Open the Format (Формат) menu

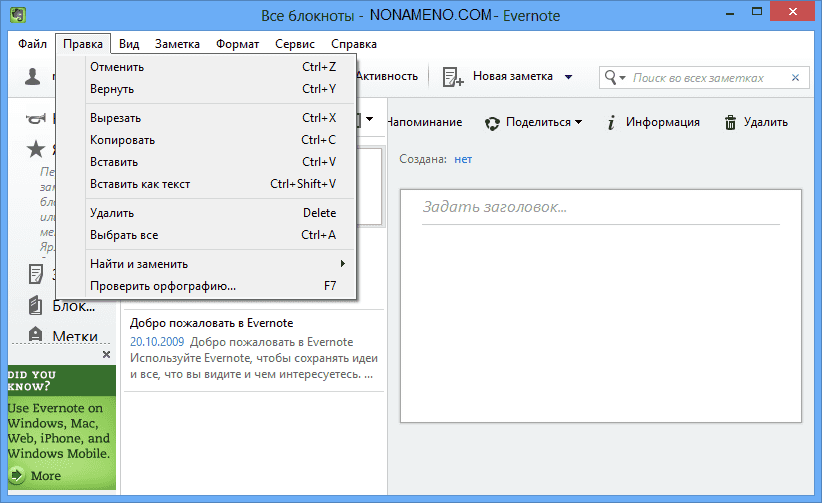[x=237, y=44]
